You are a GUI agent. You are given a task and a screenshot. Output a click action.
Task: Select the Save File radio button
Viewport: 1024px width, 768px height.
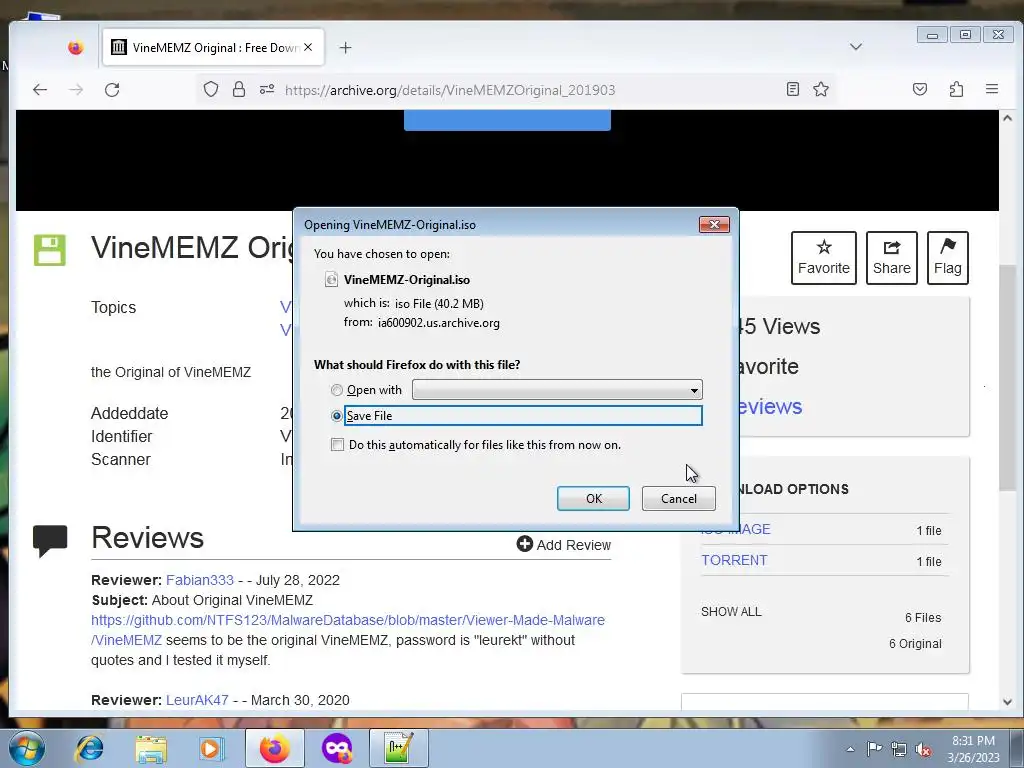point(336,416)
